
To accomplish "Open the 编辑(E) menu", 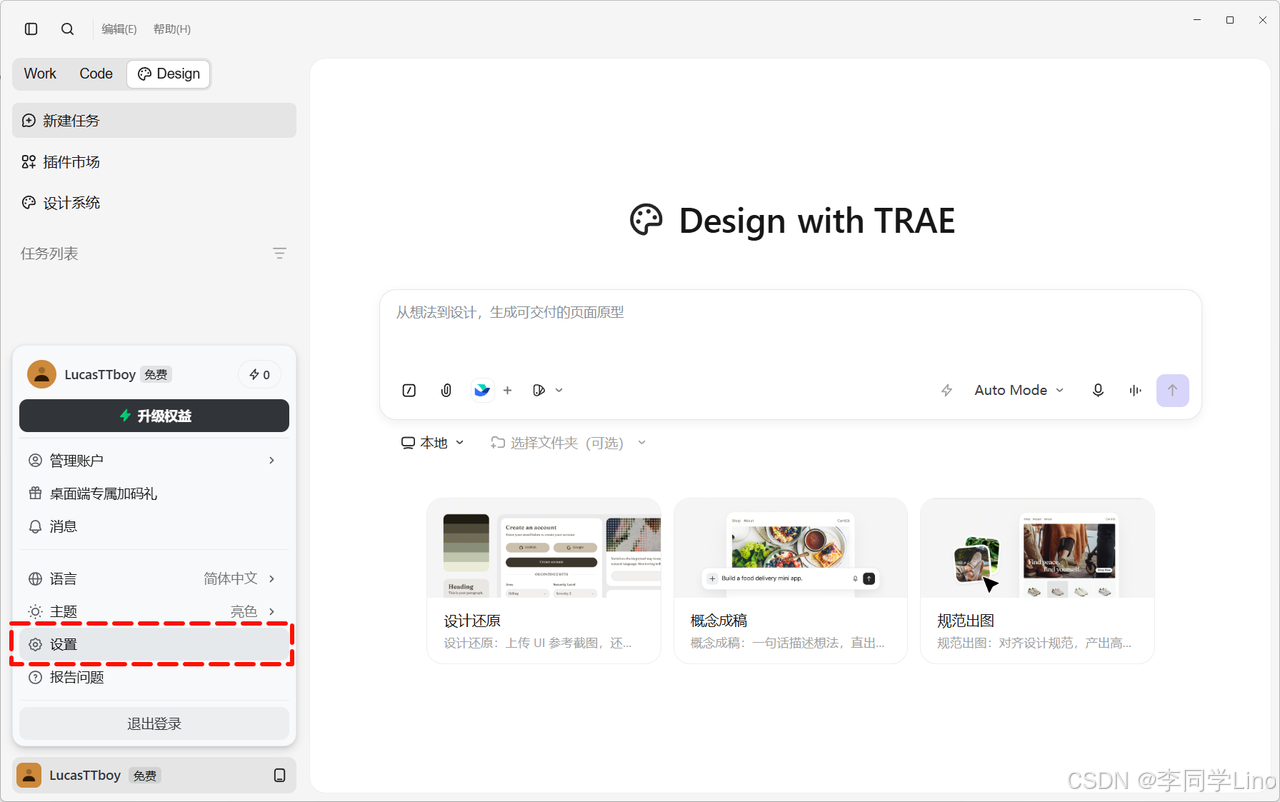I will [x=119, y=29].
